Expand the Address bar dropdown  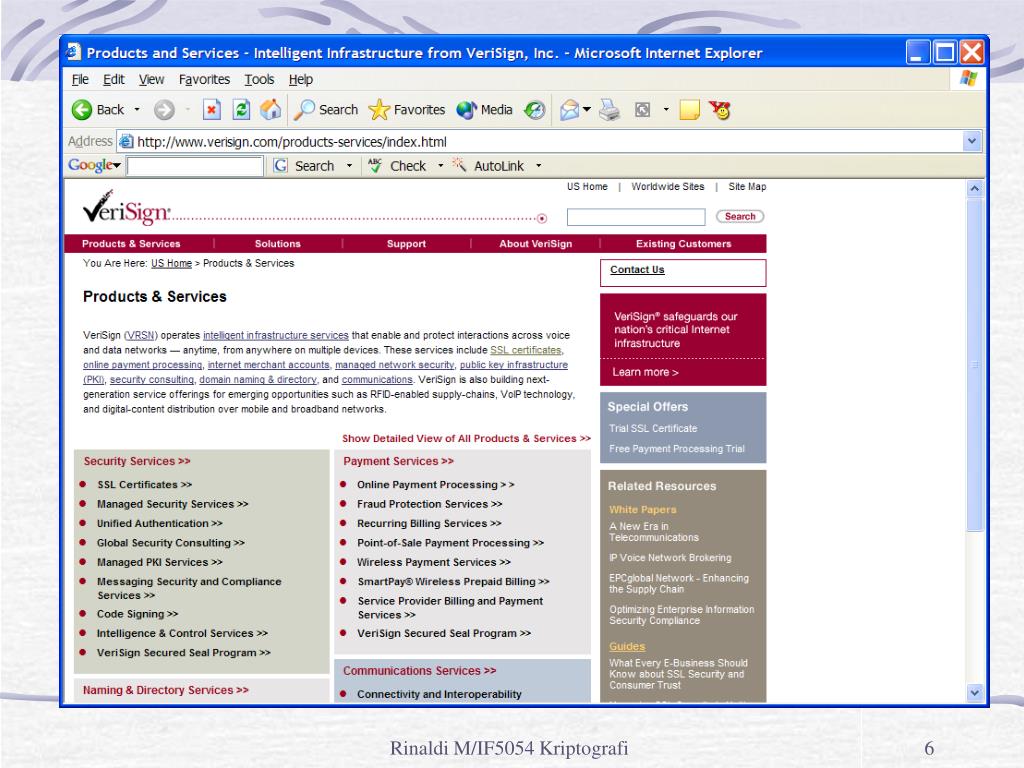972,141
